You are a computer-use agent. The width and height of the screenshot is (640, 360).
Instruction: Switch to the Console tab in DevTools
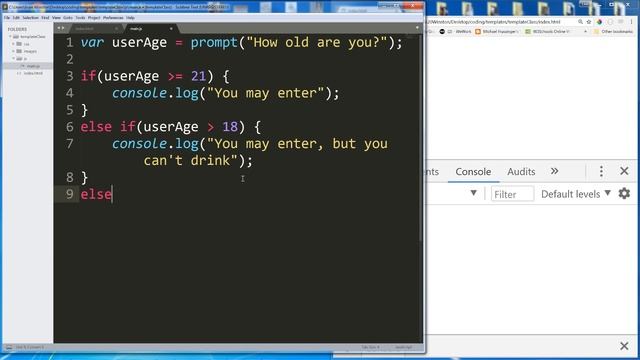click(x=473, y=172)
